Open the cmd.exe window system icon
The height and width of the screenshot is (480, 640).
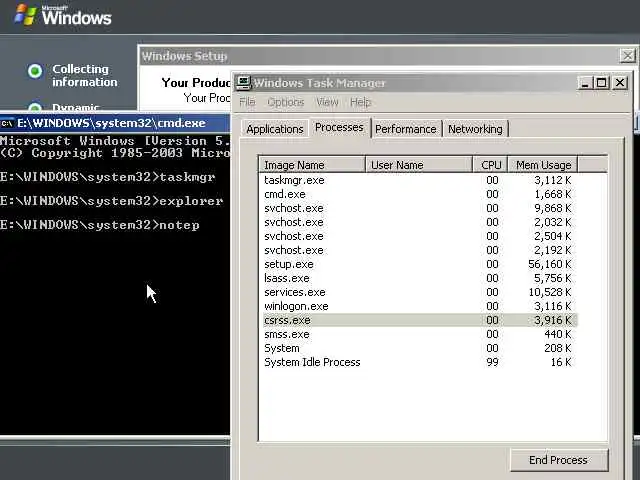(7, 123)
